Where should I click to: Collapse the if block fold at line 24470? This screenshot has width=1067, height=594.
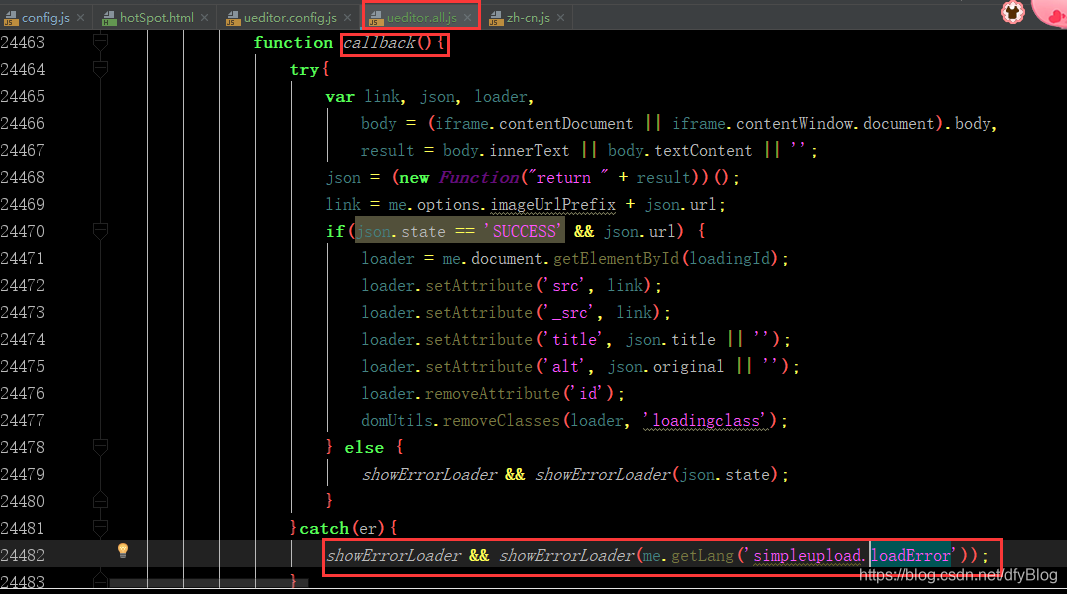click(x=100, y=231)
